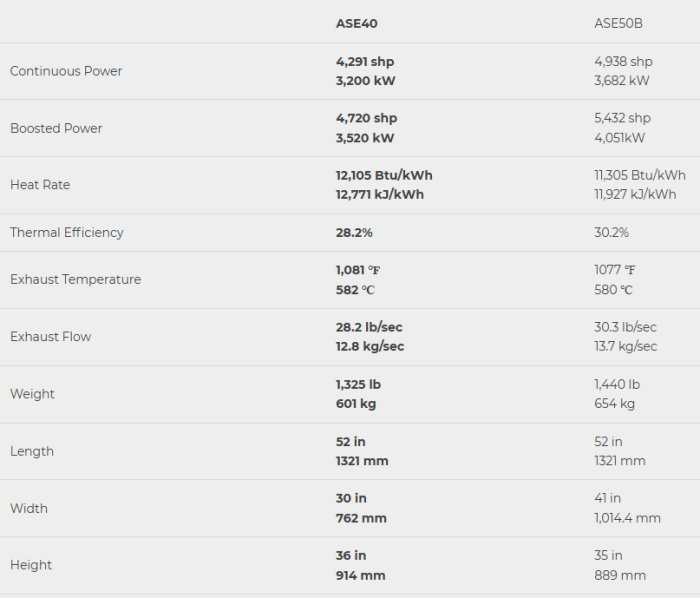Select the 12,105 Btu/kWh heat rate value
This screenshot has height=598, width=700.
click(384, 175)
